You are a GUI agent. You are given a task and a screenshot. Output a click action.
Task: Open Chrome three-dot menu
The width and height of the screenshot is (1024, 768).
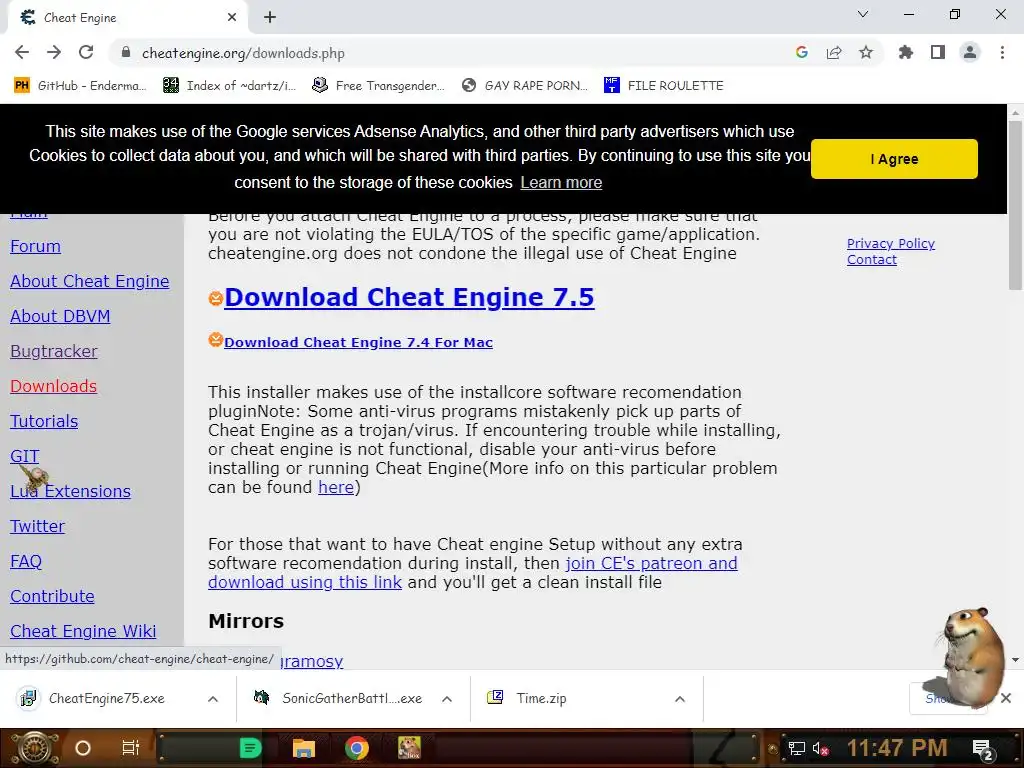pos(1002,52)
